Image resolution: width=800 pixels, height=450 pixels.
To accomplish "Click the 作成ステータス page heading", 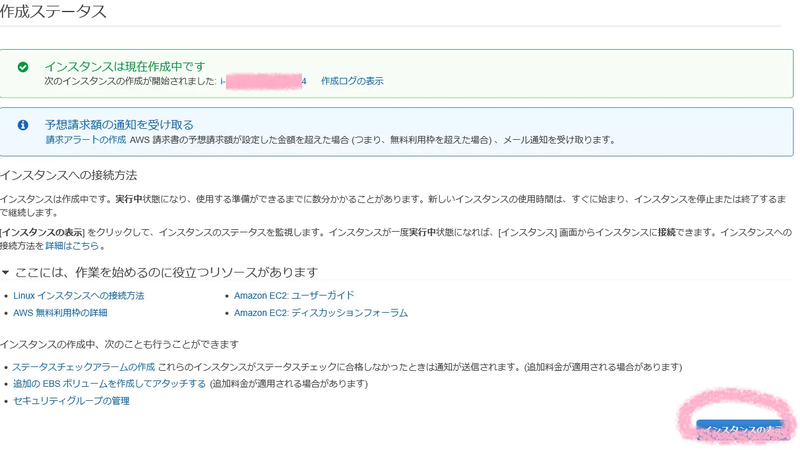I will click(x=53, y=11).
